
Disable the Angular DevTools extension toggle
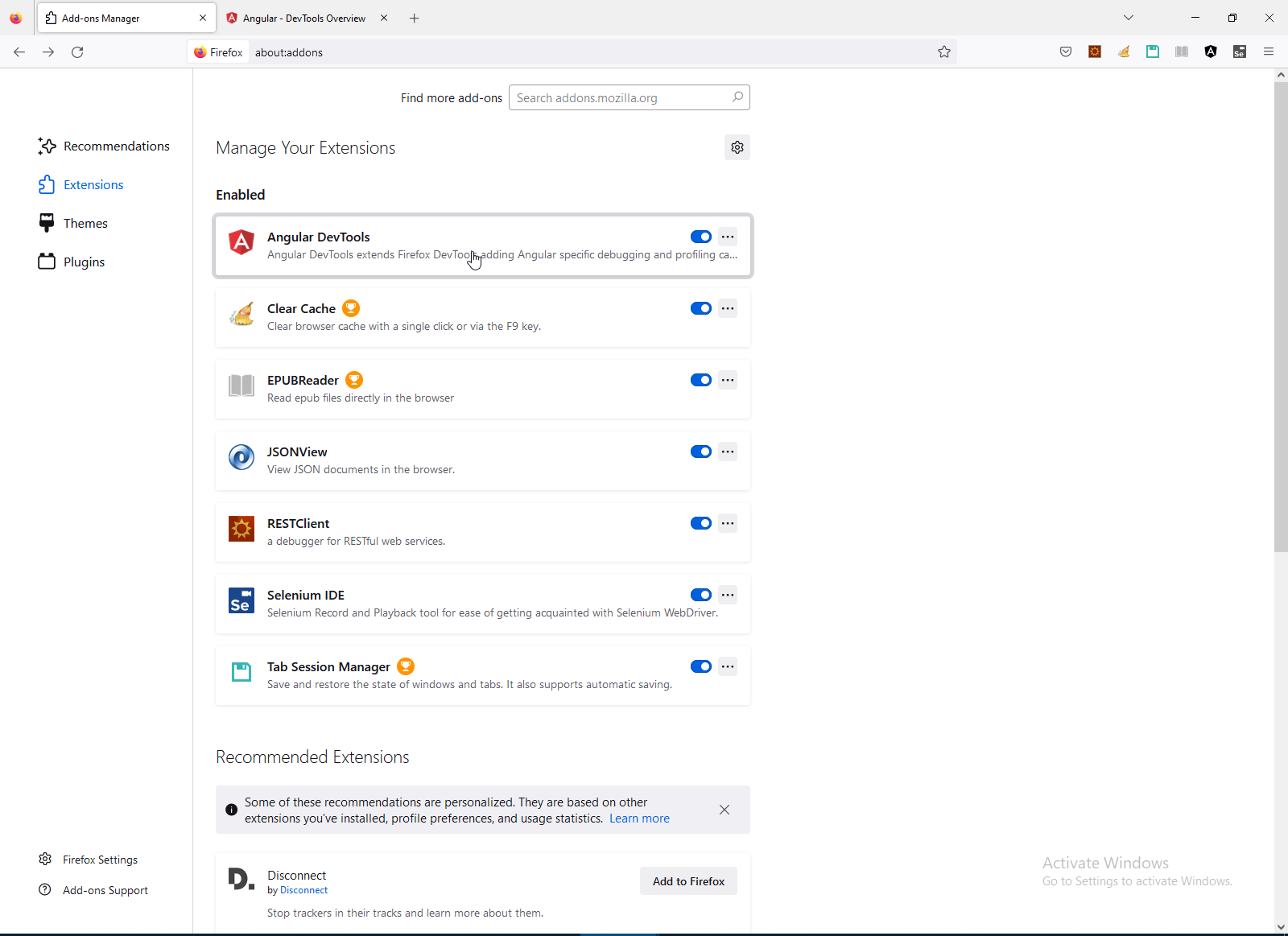701,237
